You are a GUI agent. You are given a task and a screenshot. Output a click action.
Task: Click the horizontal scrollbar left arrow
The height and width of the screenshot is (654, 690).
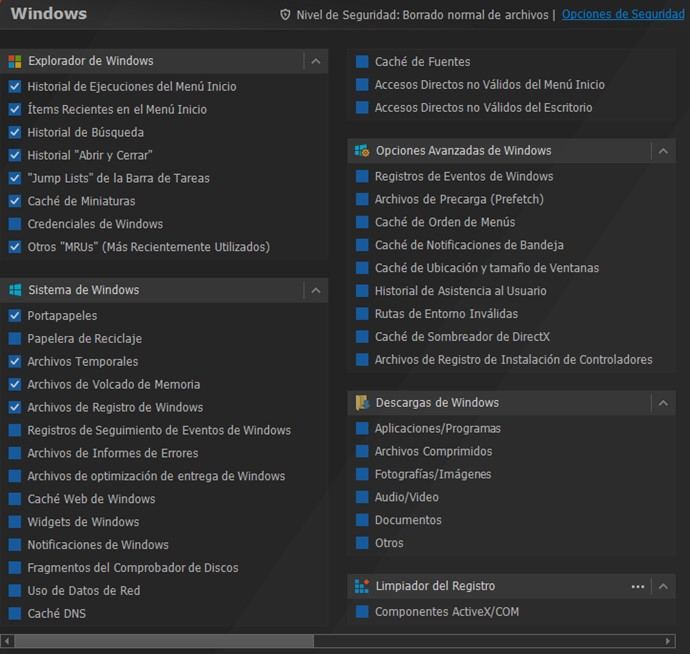click(7, 641)
